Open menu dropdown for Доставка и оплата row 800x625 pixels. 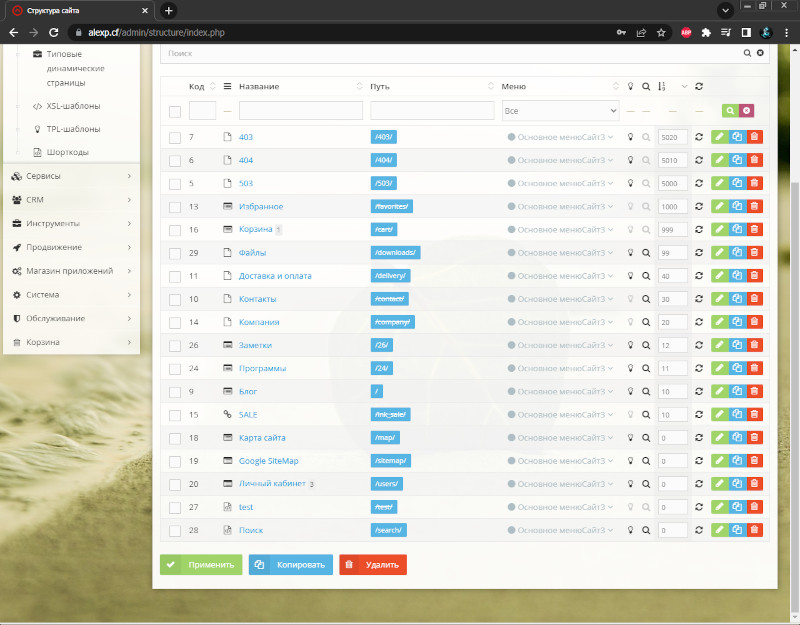pos(560,276)
